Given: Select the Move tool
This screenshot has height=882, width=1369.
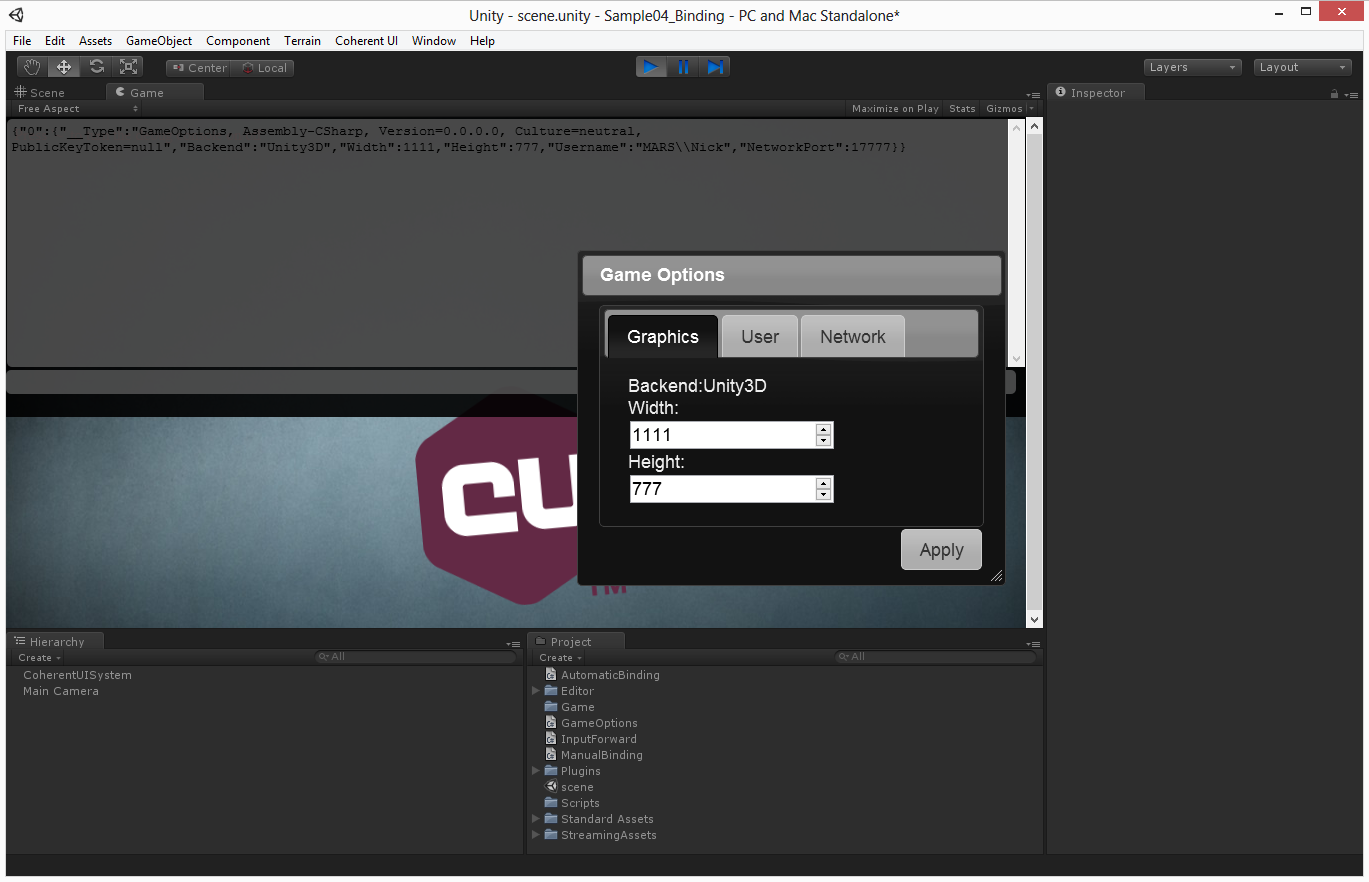Looking at the screenshot, I should pos(64,67).
